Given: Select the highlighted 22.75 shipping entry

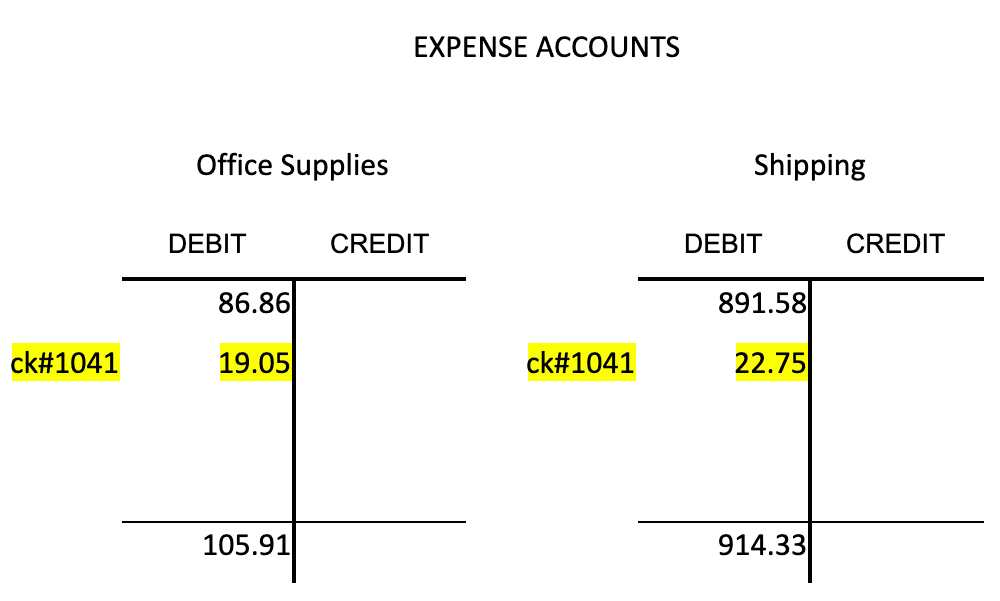Looking at the screenshot, I should coord(771,363).
